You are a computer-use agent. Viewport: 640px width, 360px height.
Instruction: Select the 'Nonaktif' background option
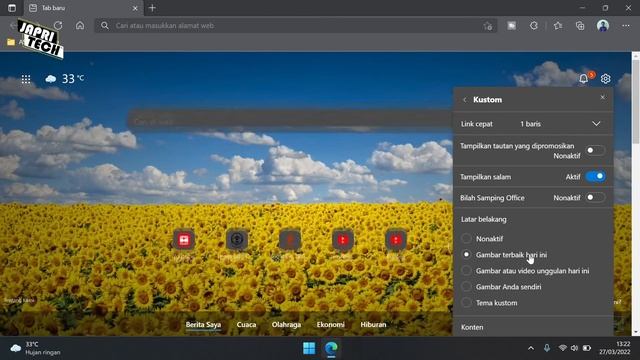(466, 238)
